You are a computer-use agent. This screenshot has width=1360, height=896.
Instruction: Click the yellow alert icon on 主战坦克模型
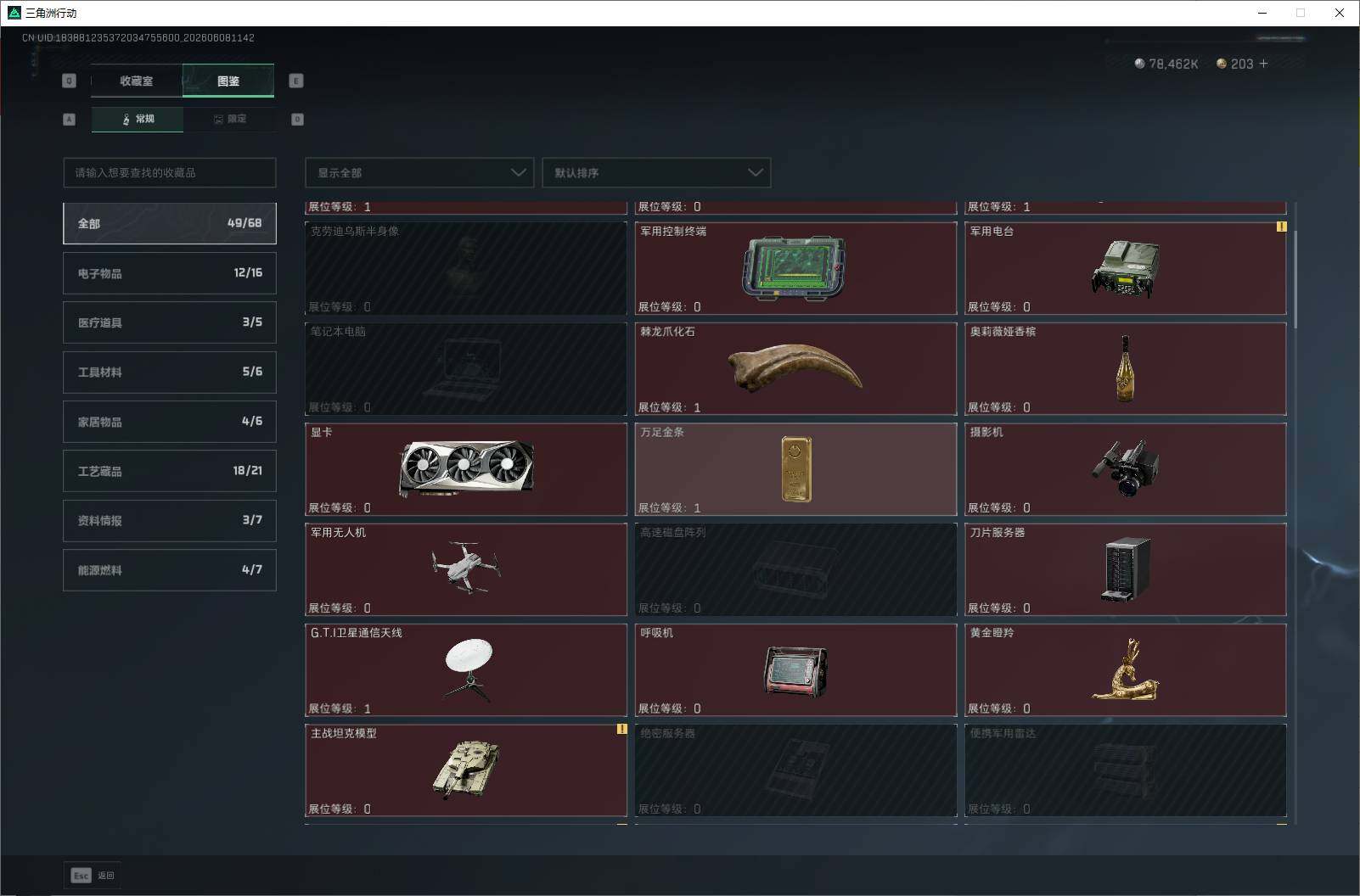click(621, 729)
